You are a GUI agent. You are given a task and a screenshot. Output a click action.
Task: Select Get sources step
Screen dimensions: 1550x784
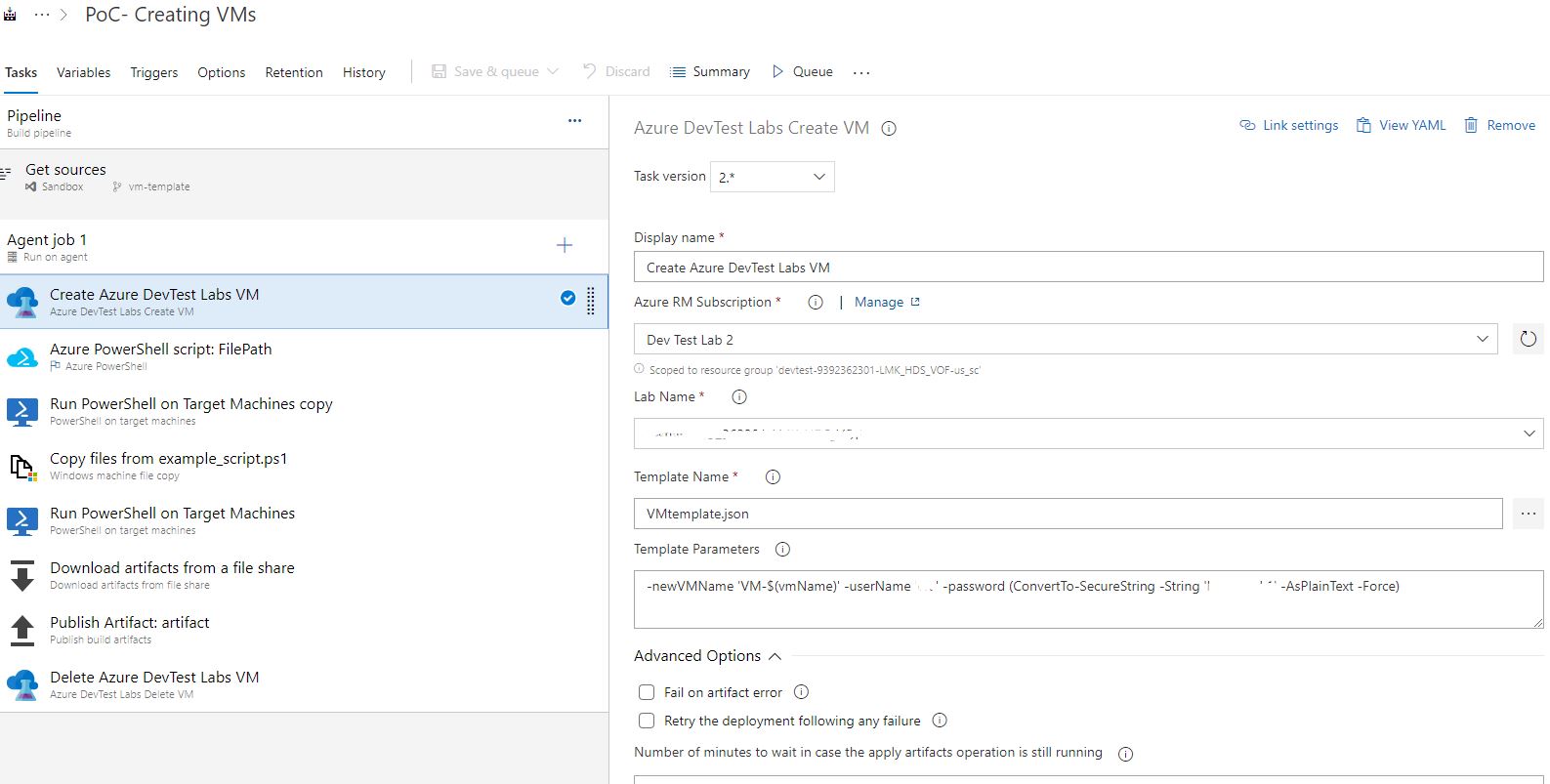tap(304, 177)
